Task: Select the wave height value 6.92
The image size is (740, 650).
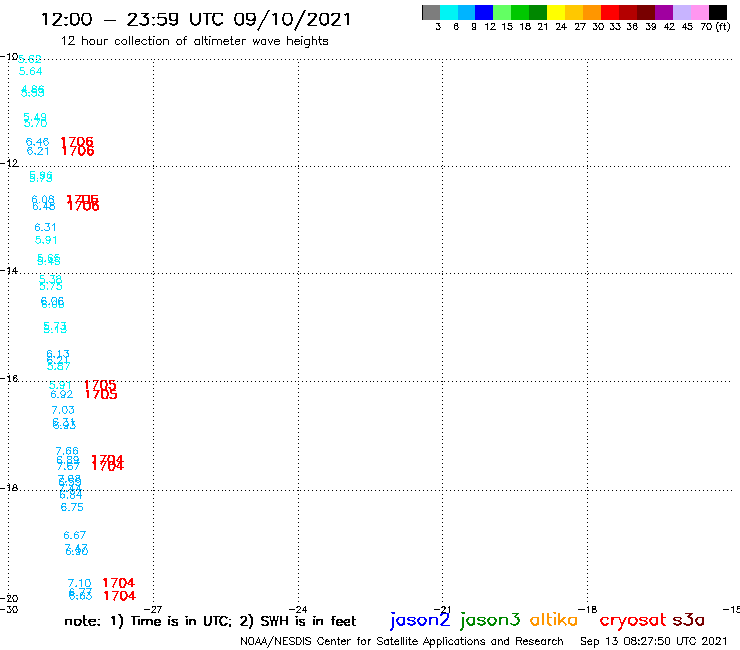Action: 61,394
